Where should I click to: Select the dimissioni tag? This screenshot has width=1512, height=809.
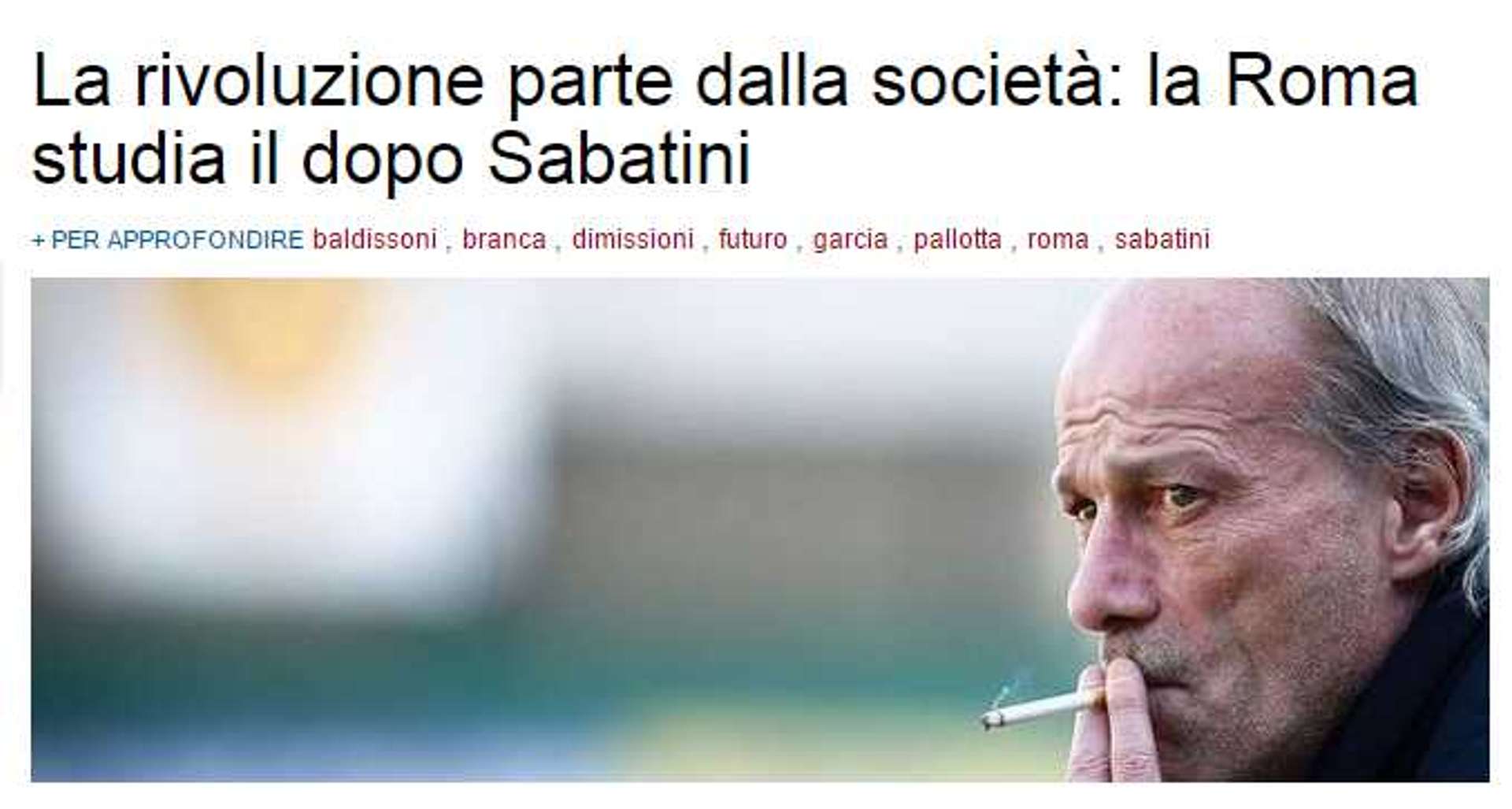click(x=633, y=239)
